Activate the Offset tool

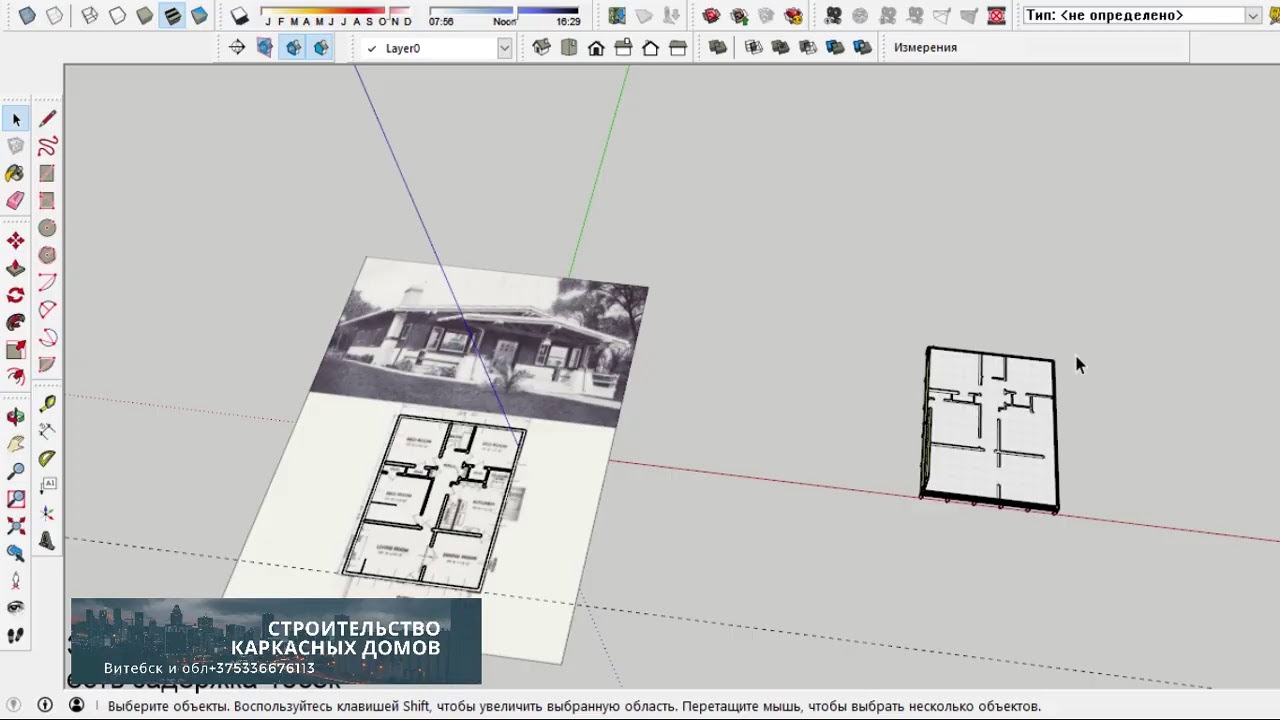click(16, 376)
